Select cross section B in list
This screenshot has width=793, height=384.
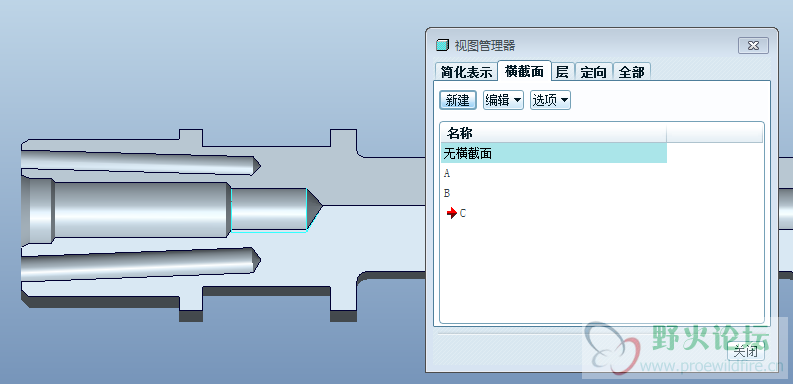(554, 193)
